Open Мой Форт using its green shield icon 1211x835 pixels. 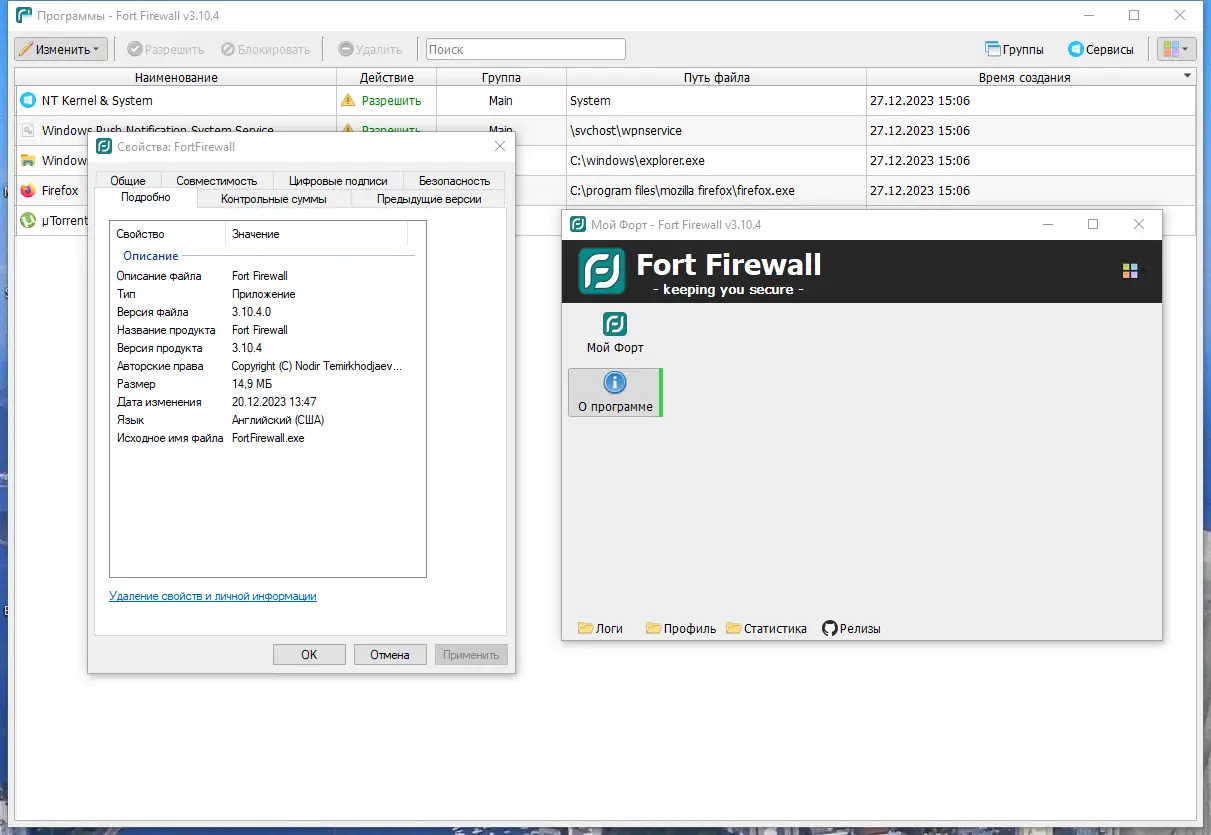pyautogui.click(x=613, y=325)
